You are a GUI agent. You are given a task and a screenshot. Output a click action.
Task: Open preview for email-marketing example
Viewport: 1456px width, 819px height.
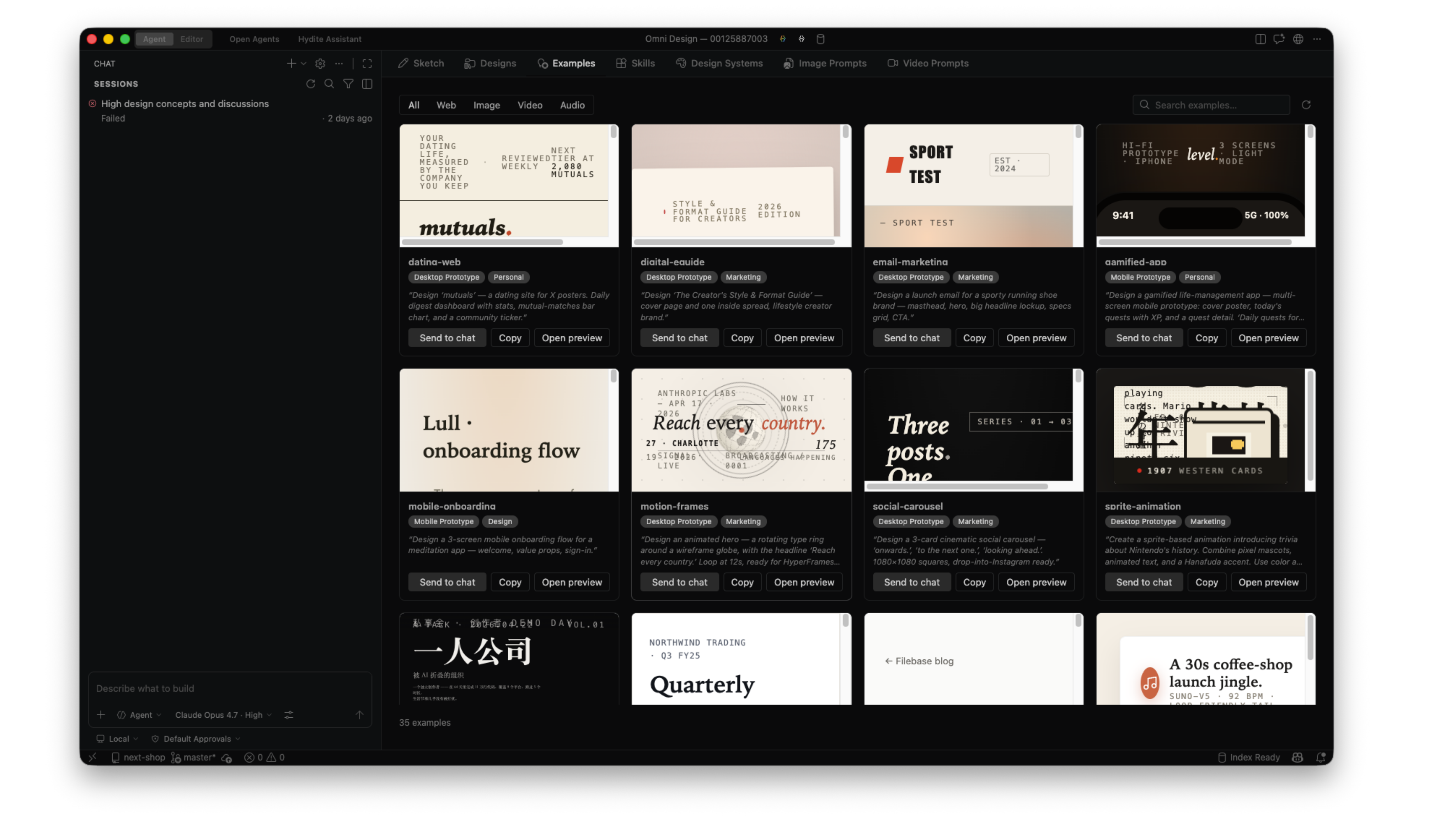click(x=1036, y=337)
